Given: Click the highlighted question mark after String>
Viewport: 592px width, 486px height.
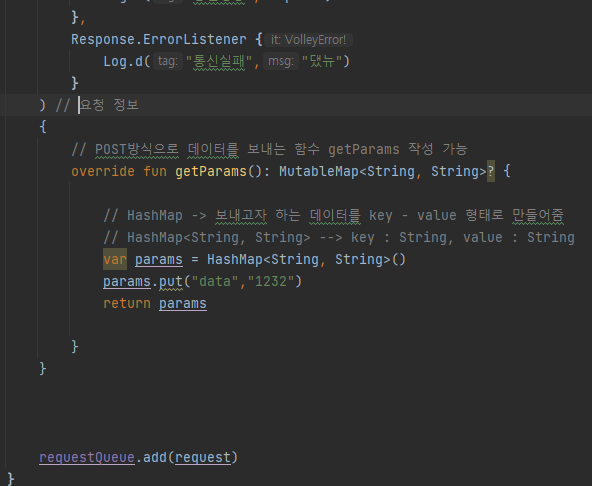Looking at the screenshot, I should 491,171.
